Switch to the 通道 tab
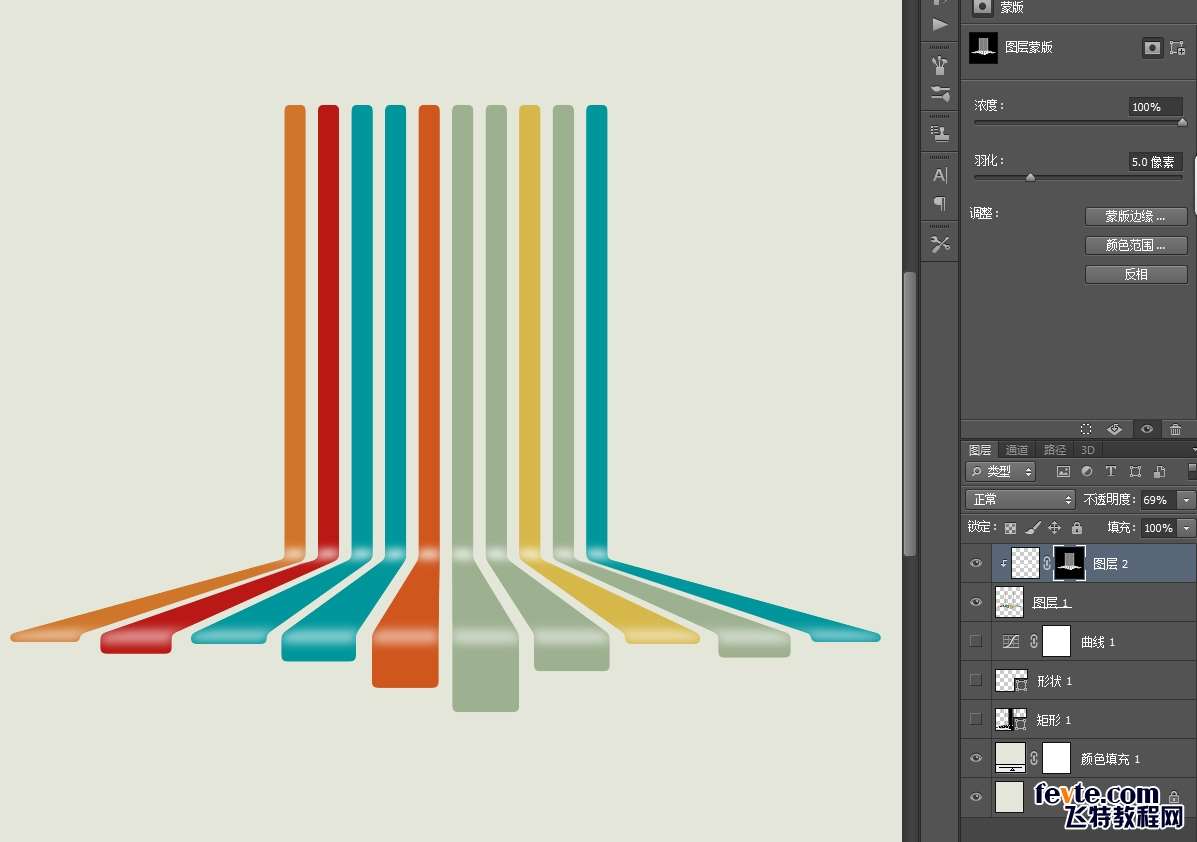Viewport: 1197px width, 842px height. [1016, 450]
